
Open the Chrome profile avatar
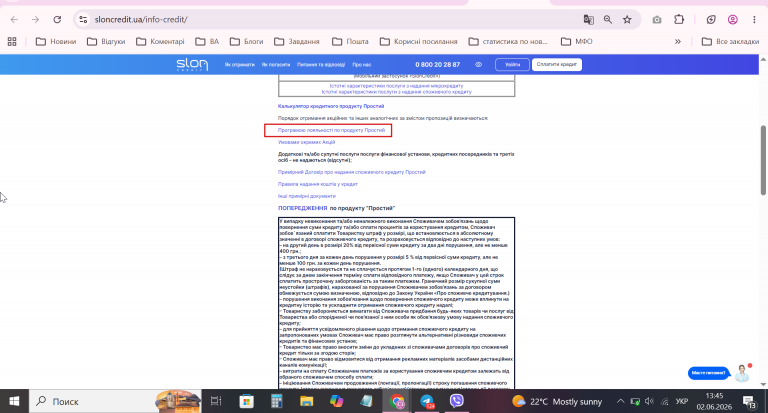pyautogui.click(x=733, y=20)
